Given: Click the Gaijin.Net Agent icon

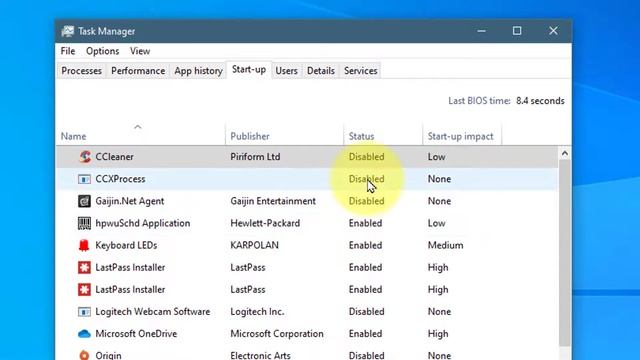Looking at the screenshot, I should (x=84, y=201).
